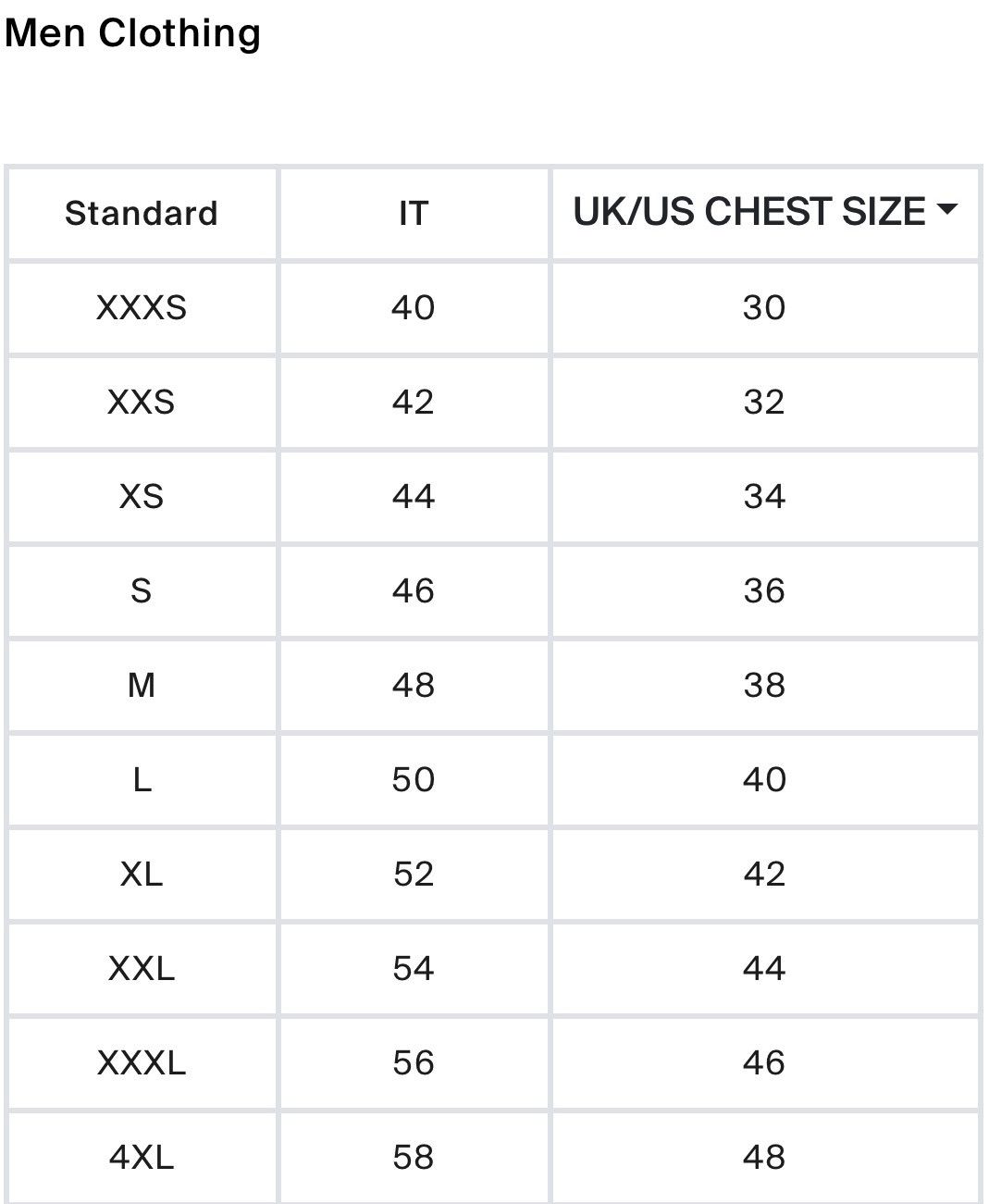Select the 4XL size cell

click(142, 1157)
